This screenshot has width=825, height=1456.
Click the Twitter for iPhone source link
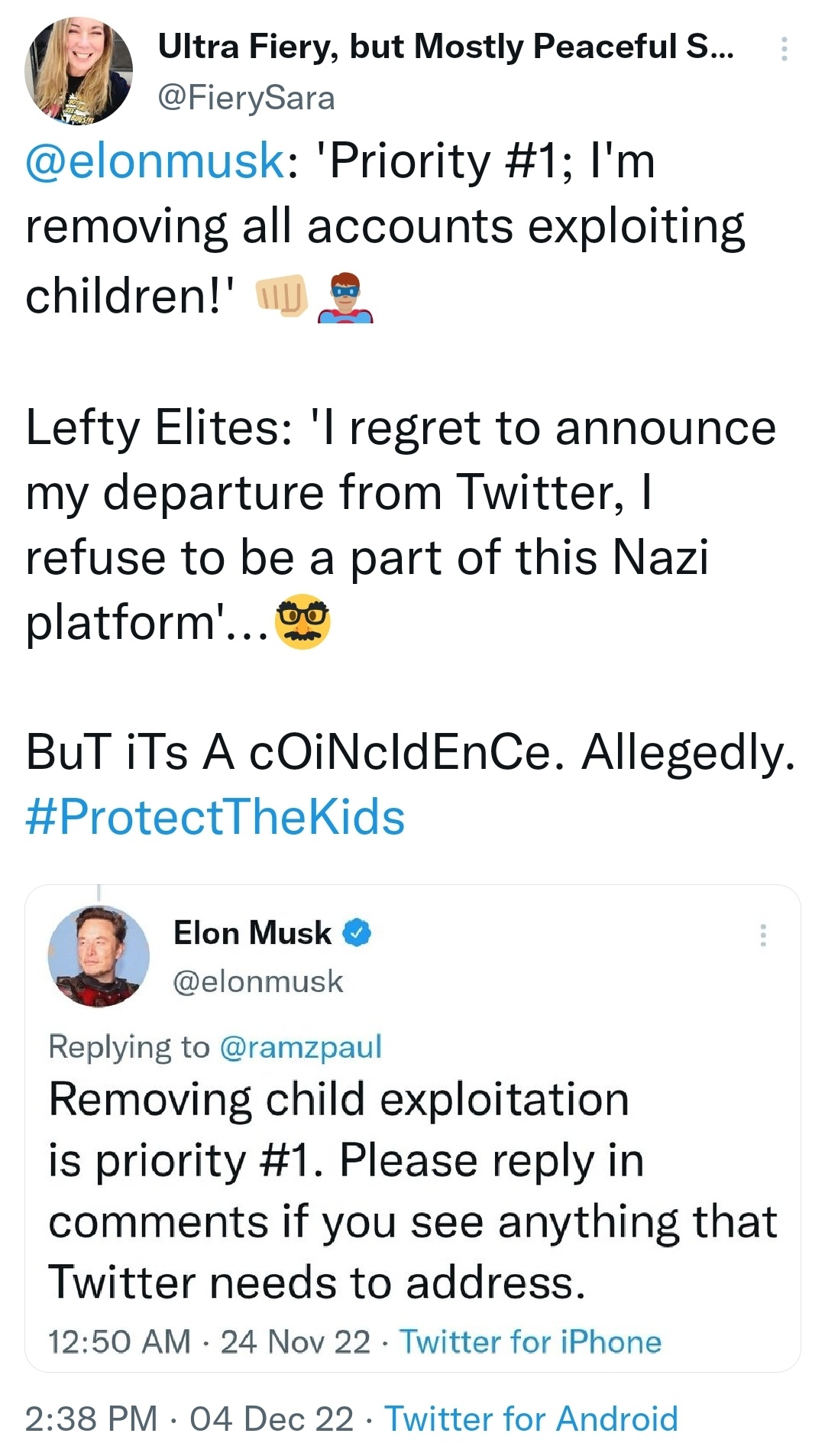click(530, 1341)
